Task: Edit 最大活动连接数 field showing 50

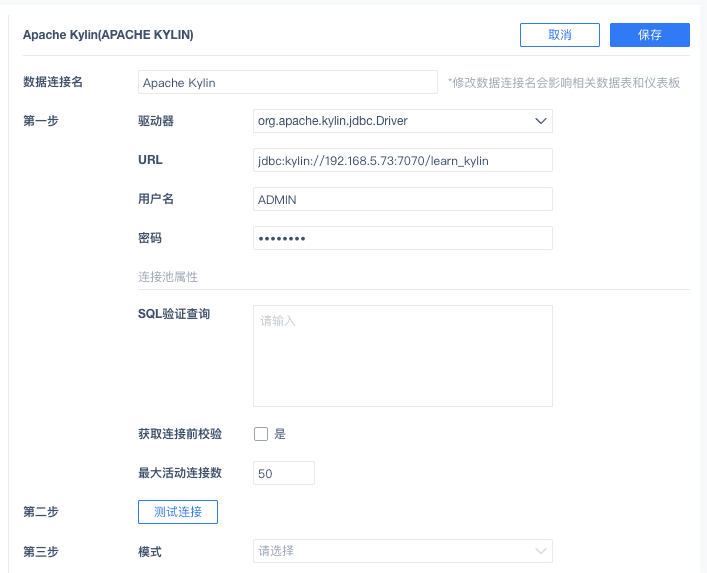Action: pos(284,473)
